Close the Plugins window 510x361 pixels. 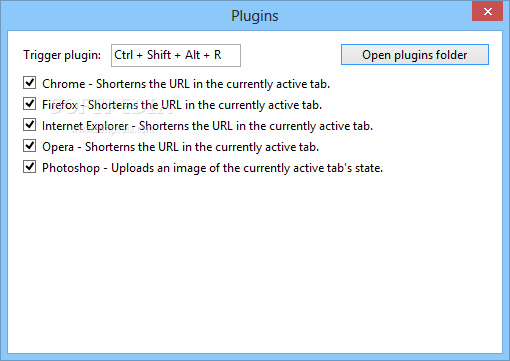pos(487,12)
